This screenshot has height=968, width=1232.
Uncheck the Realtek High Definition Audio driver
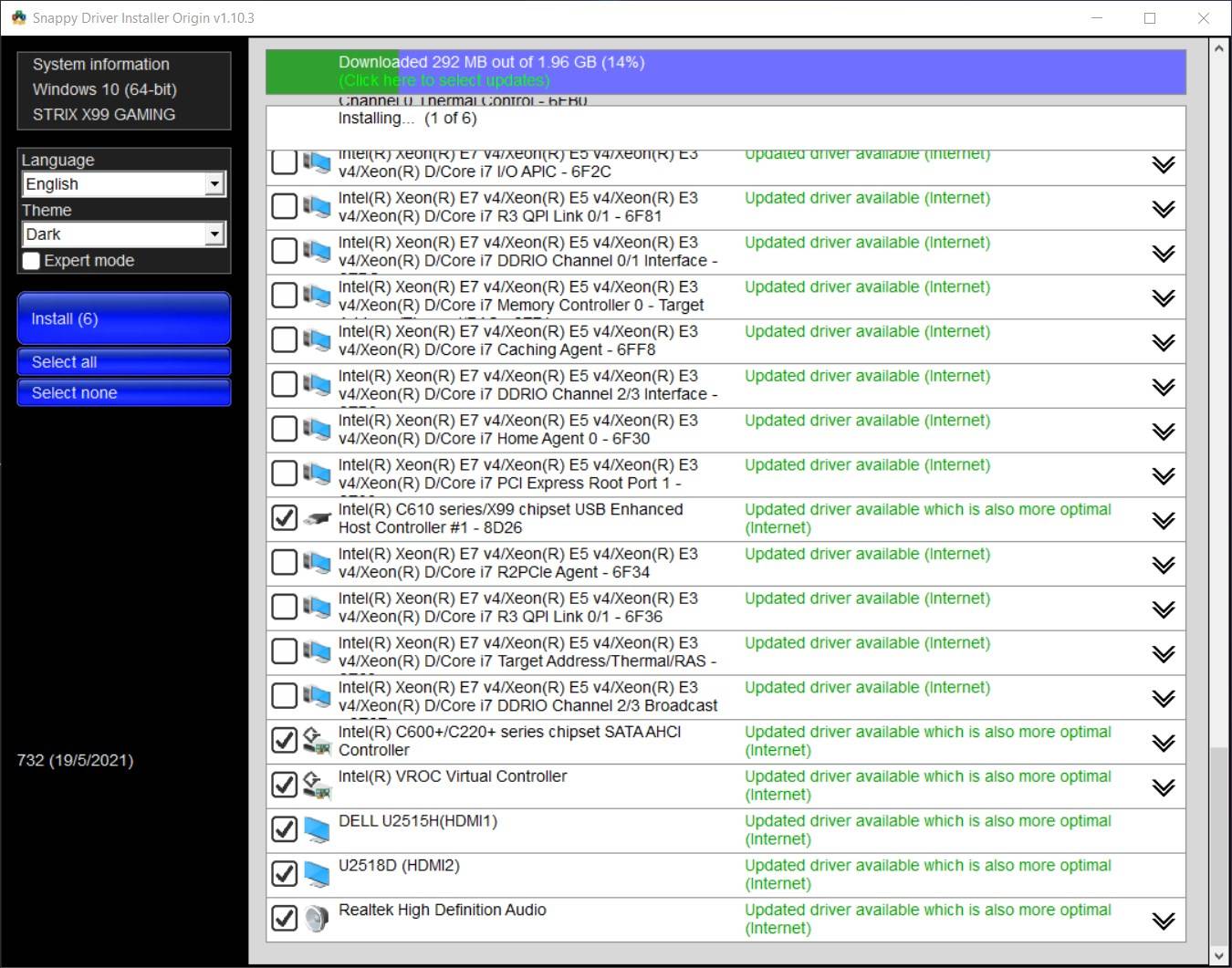click(284, 919)
